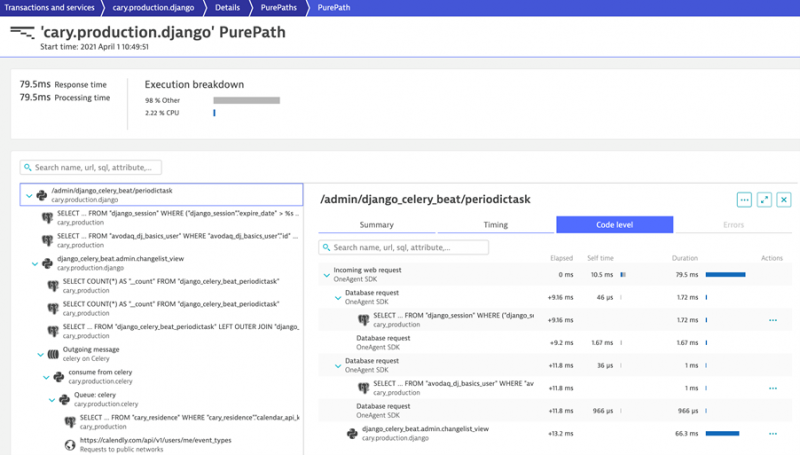The height and width of the screenshot is (455, 800).
Task: Collapse the /admin/django_celery_beat/periodictask tree node
Action: pyautogui.click(x=29, y=196)
